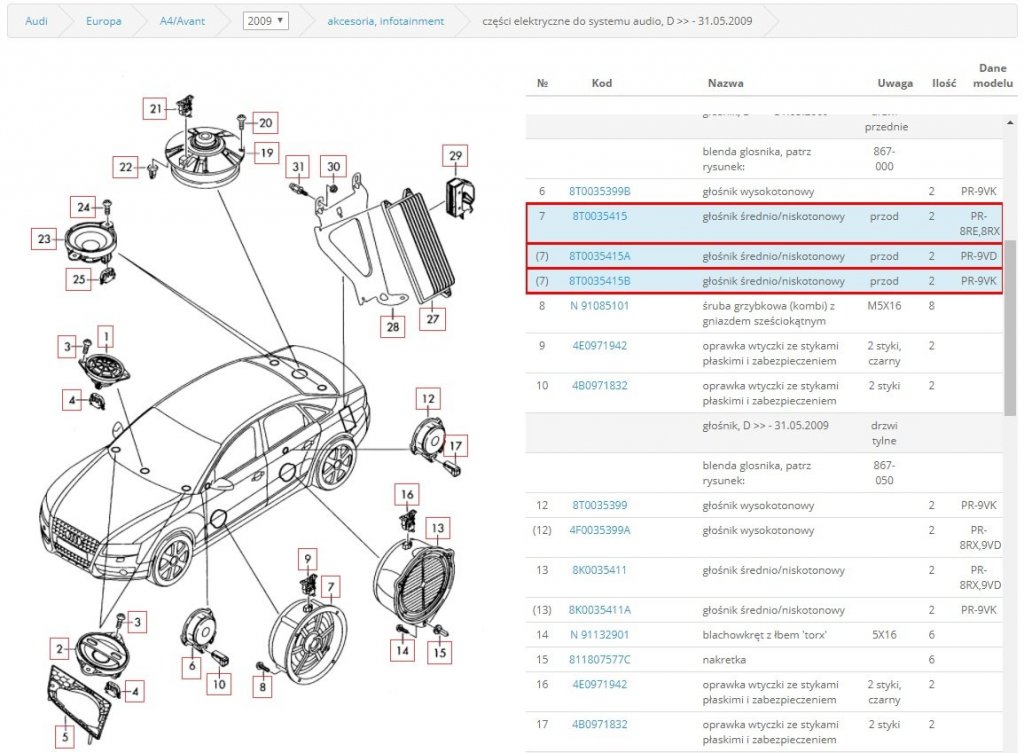1024x753 pixels.
Task: Open the A4/Avant breadcrumb link
Action: 182,21
